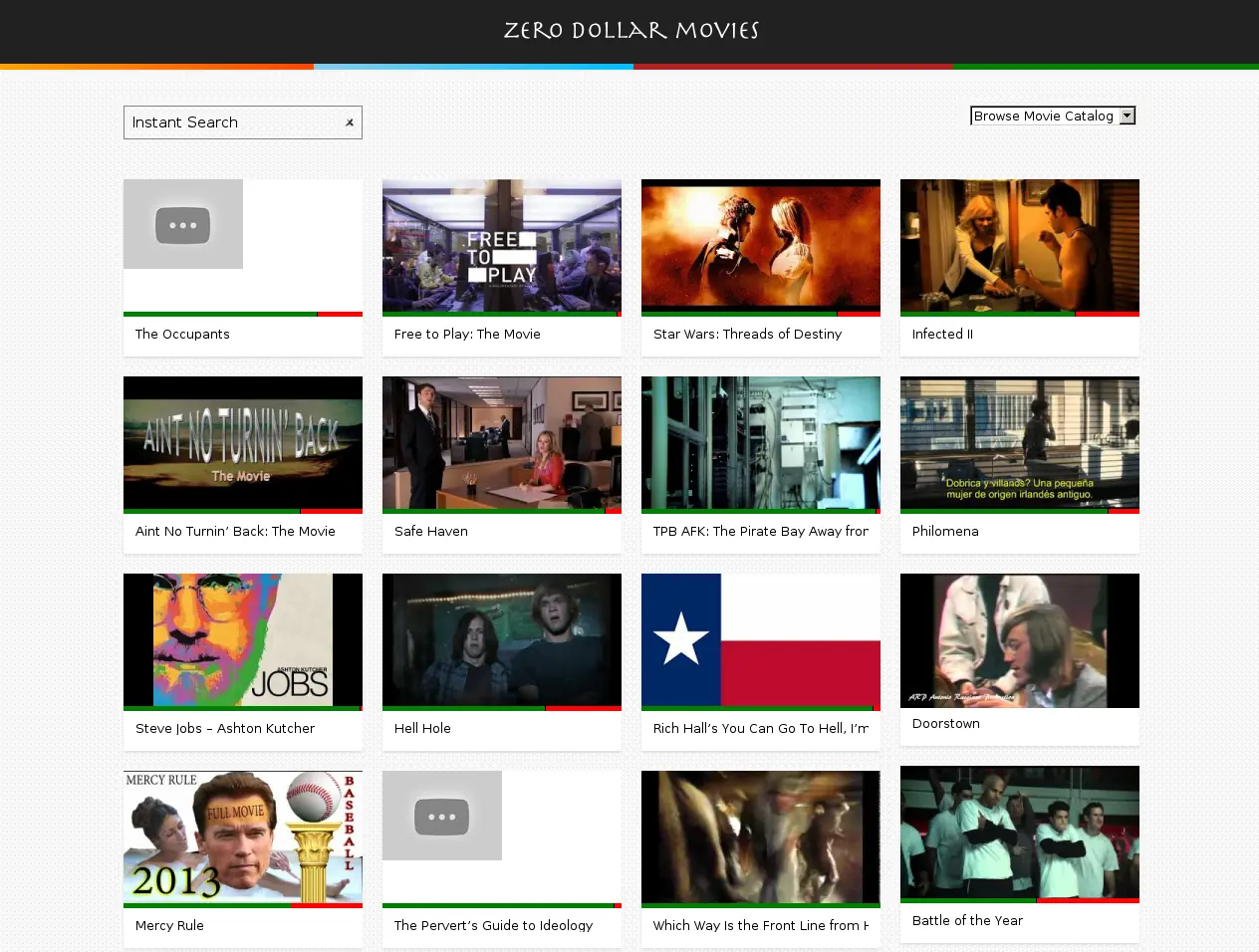Open the Philomena movie thumbnail
This screenshot has height=952, width=1259.
pos(1020,443)
